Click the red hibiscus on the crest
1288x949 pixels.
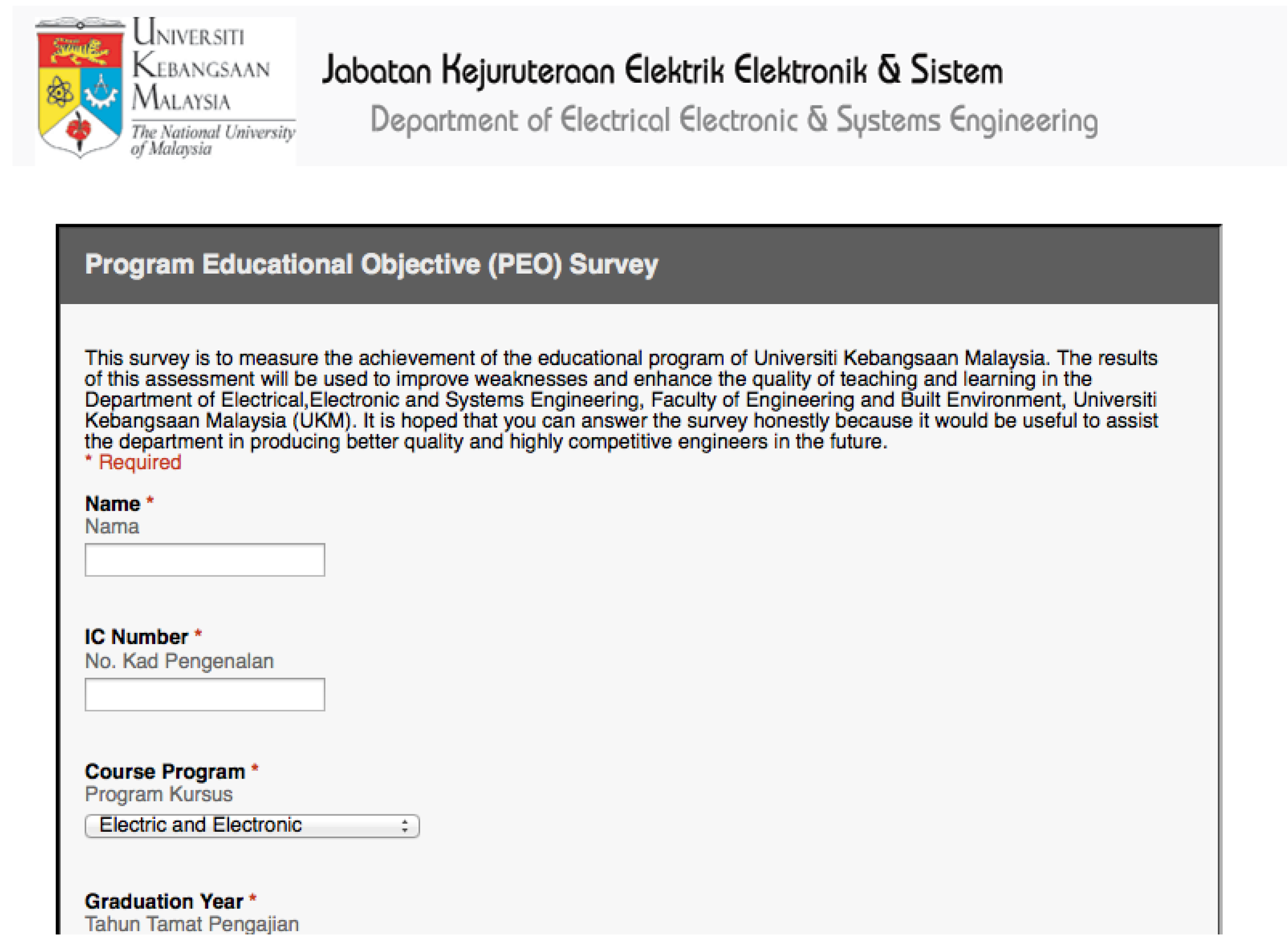[79, 127]
